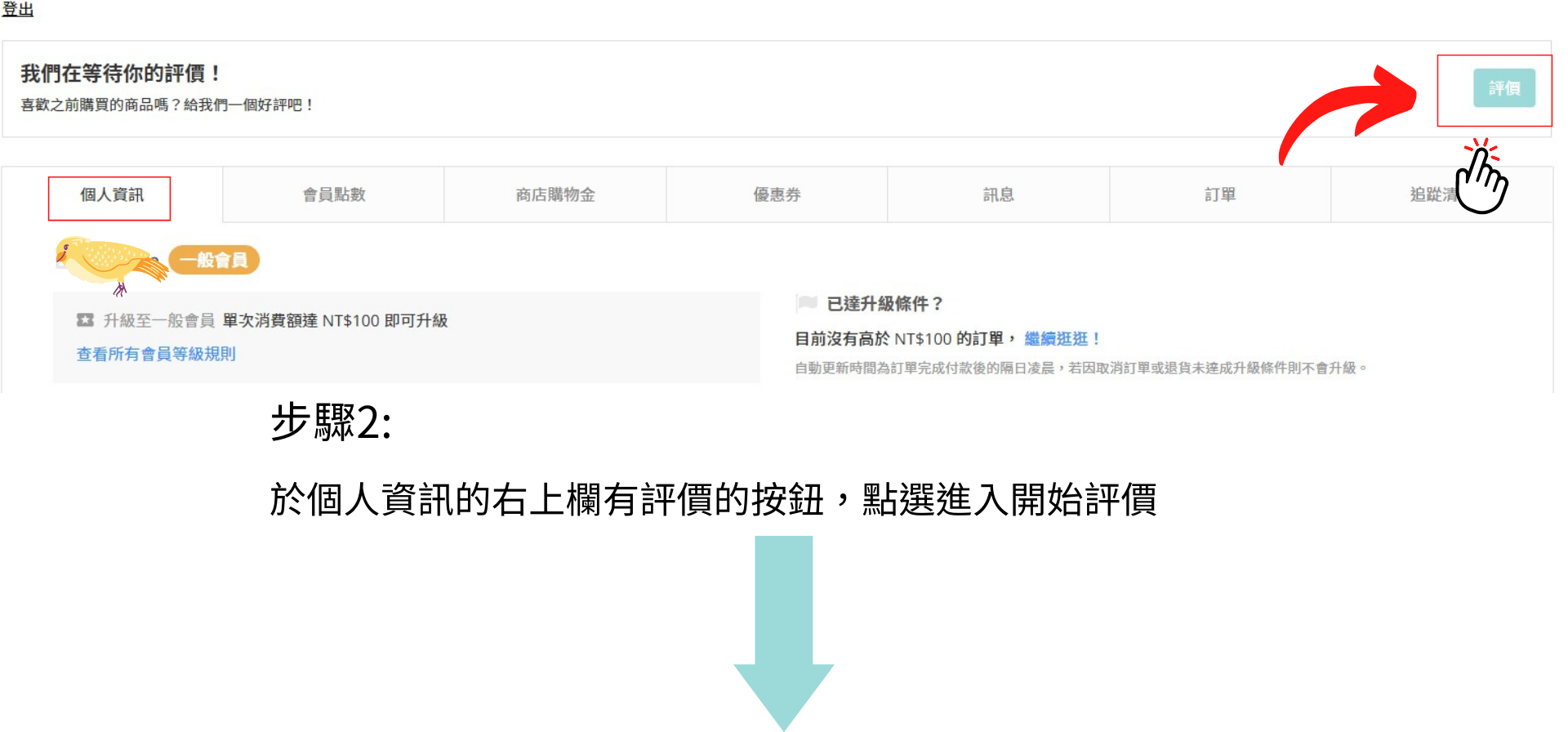Screen dimensions: 1568x732
Task: Click the orange 一般會員 badge
Action: (214, 261)
